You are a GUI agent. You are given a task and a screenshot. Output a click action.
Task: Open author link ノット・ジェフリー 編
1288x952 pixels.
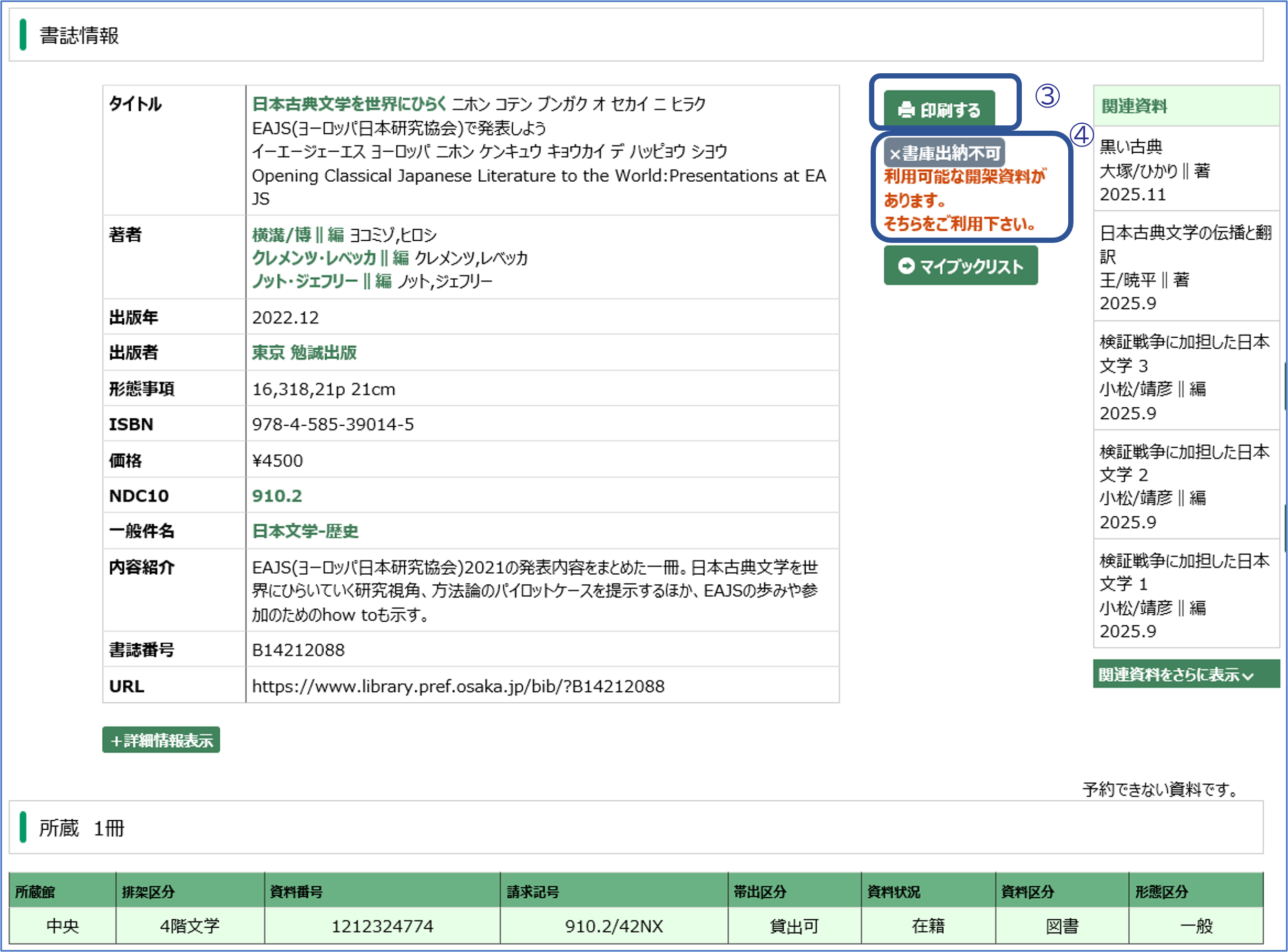321,281
